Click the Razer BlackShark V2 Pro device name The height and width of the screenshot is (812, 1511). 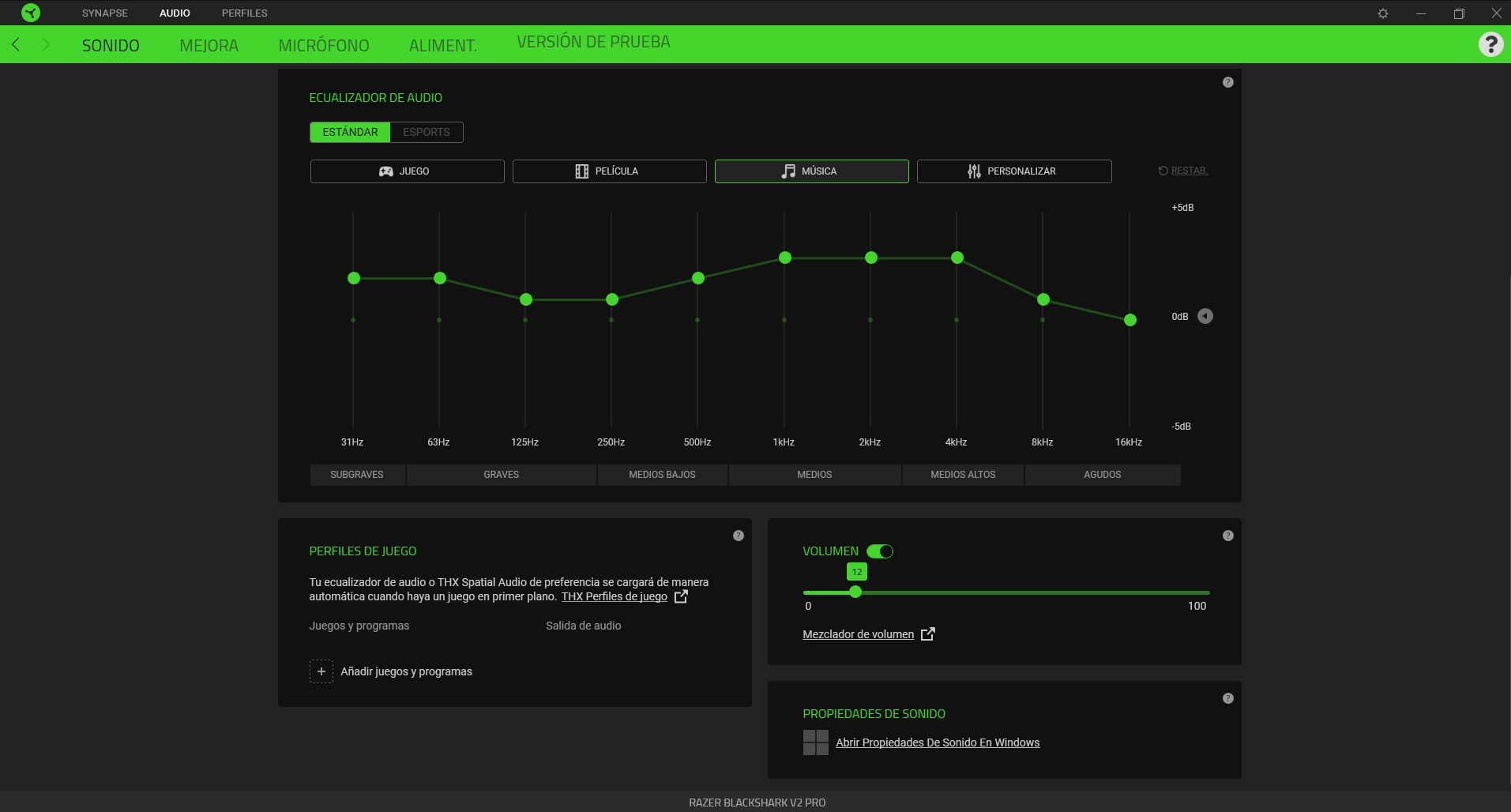point(757,803)
